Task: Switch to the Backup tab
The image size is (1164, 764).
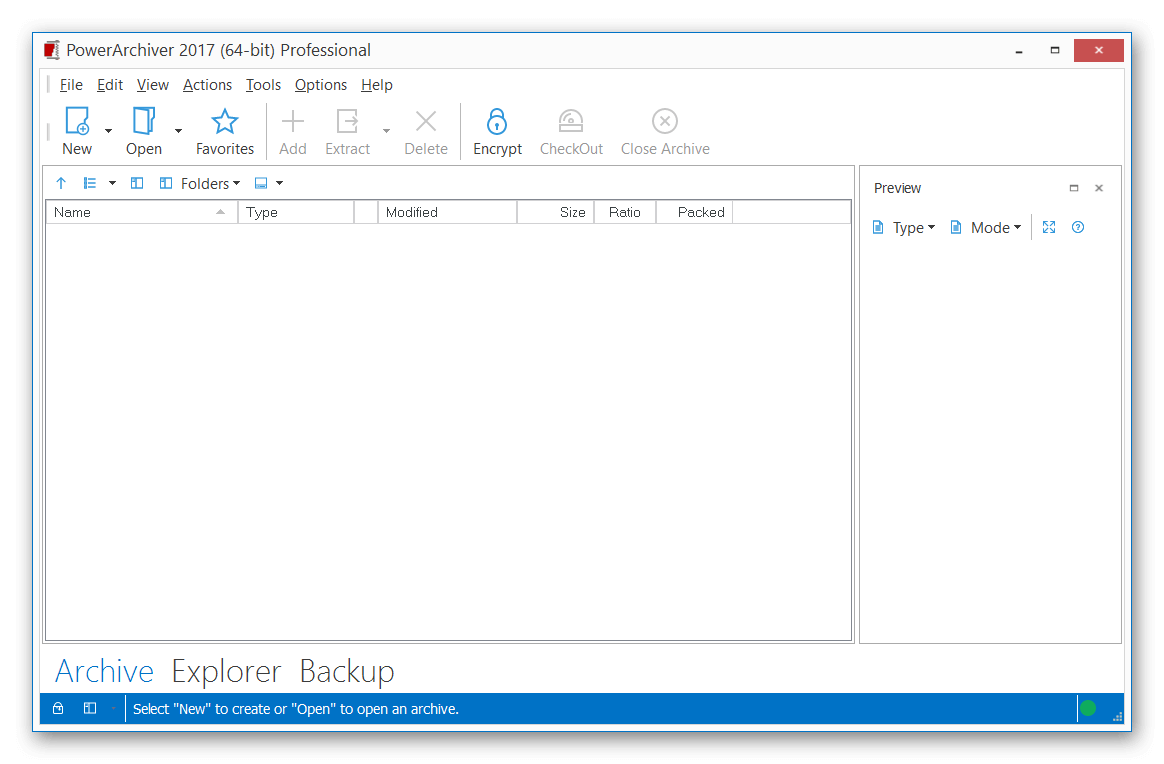Action: [347, 671]
